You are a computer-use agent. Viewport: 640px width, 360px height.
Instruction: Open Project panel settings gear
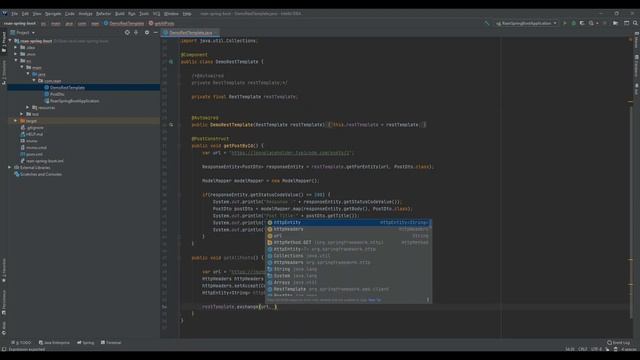point(147,32)
